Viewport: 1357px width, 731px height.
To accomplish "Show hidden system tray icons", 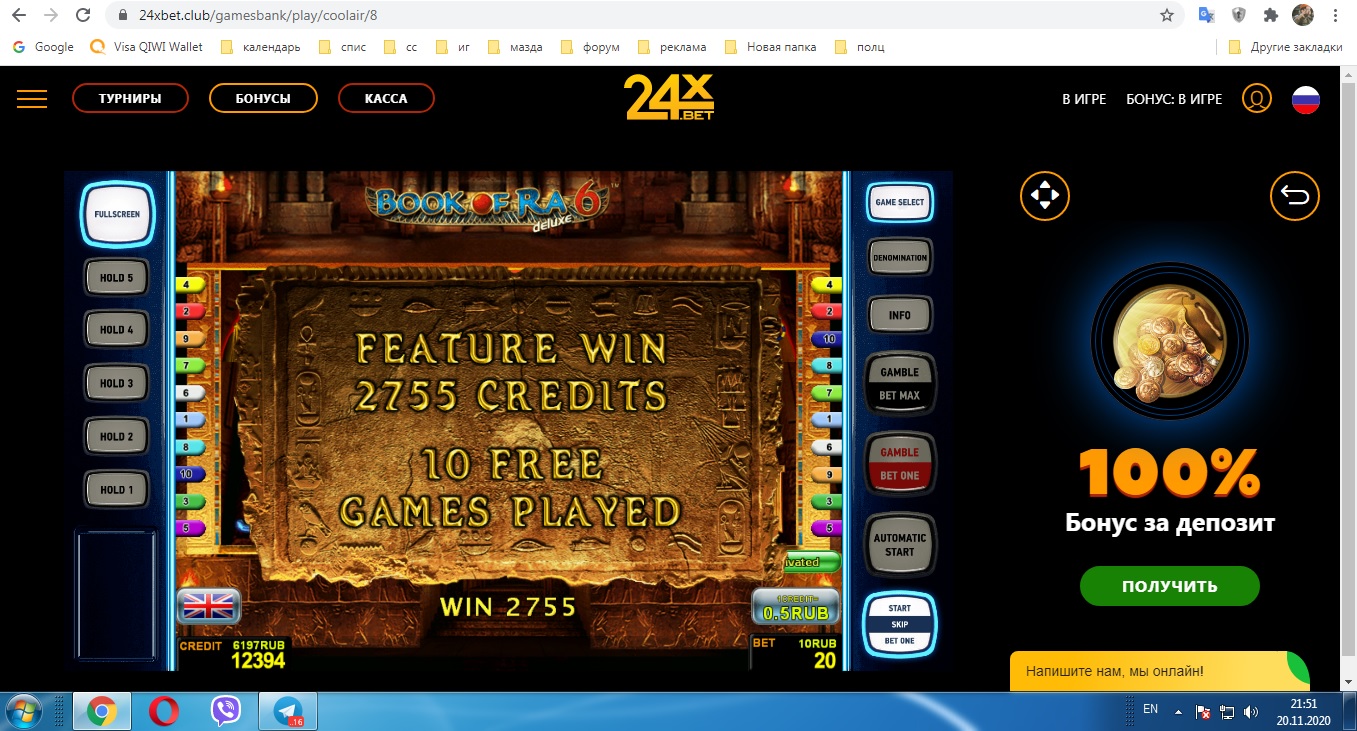I will click(x=1177, y=712).
